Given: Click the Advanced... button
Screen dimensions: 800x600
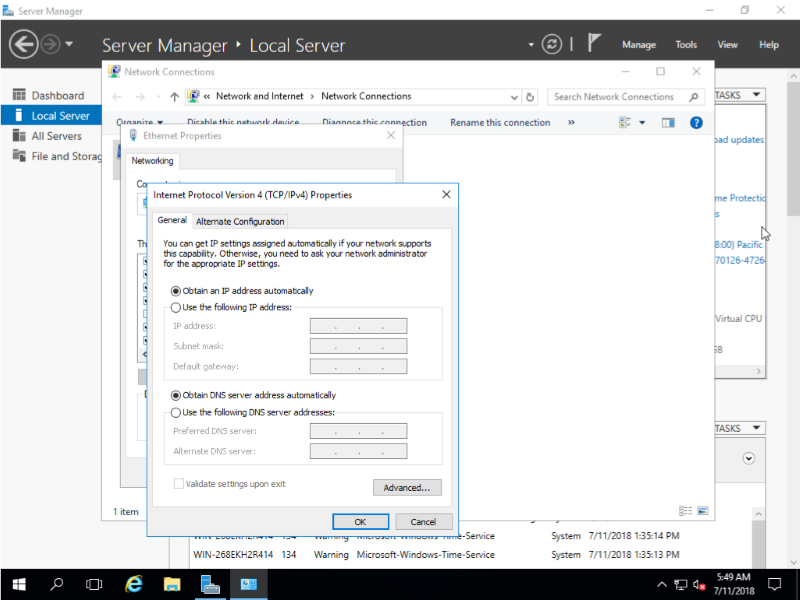Looking at the screenshot, I should 407,488.
